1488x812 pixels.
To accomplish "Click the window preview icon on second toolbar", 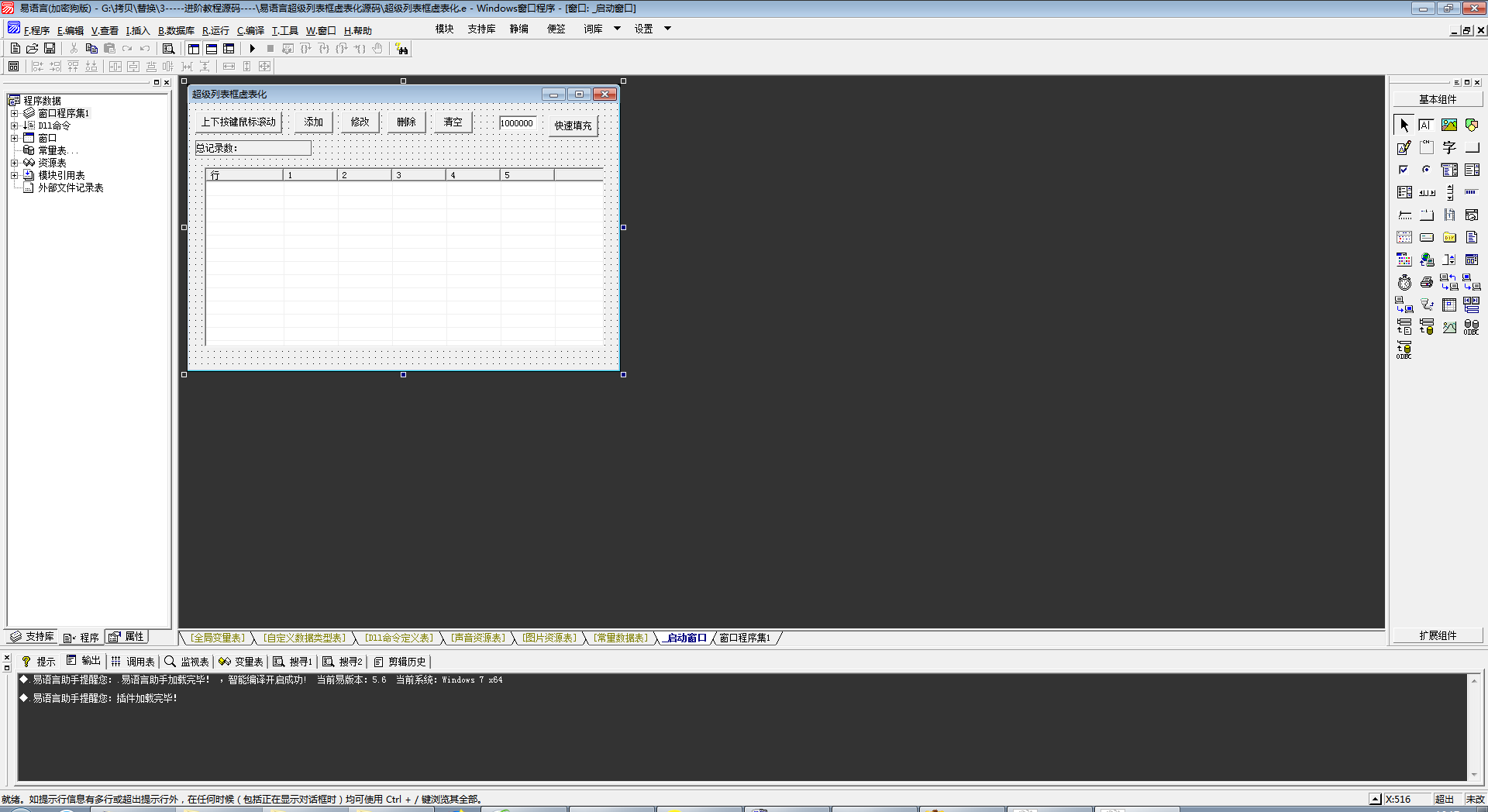I will 13,67.
